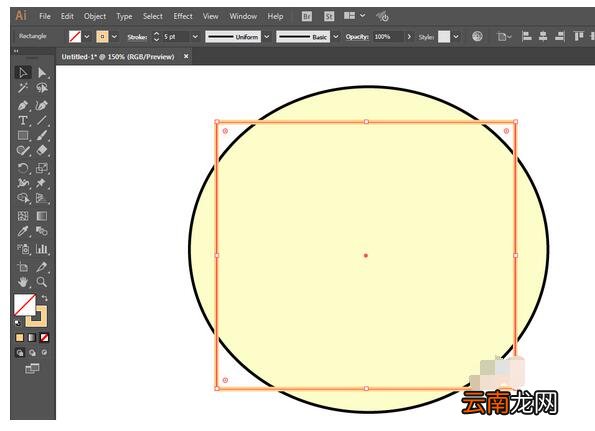Screen dimensions: 595x431
Task: Select the Rotate tool
Action: (23, 168)
